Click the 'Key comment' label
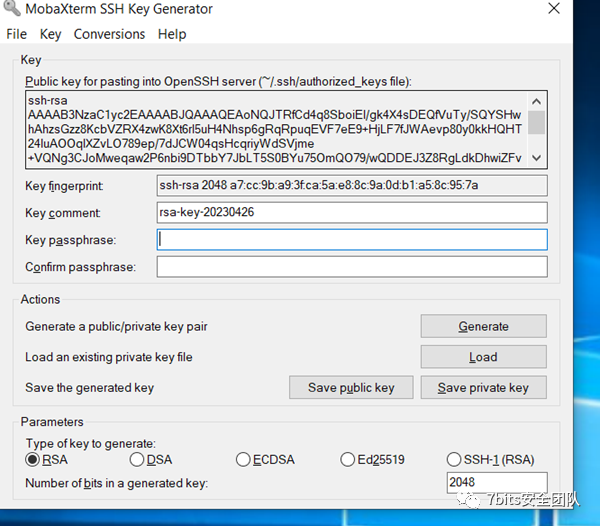 pos(63,213)
